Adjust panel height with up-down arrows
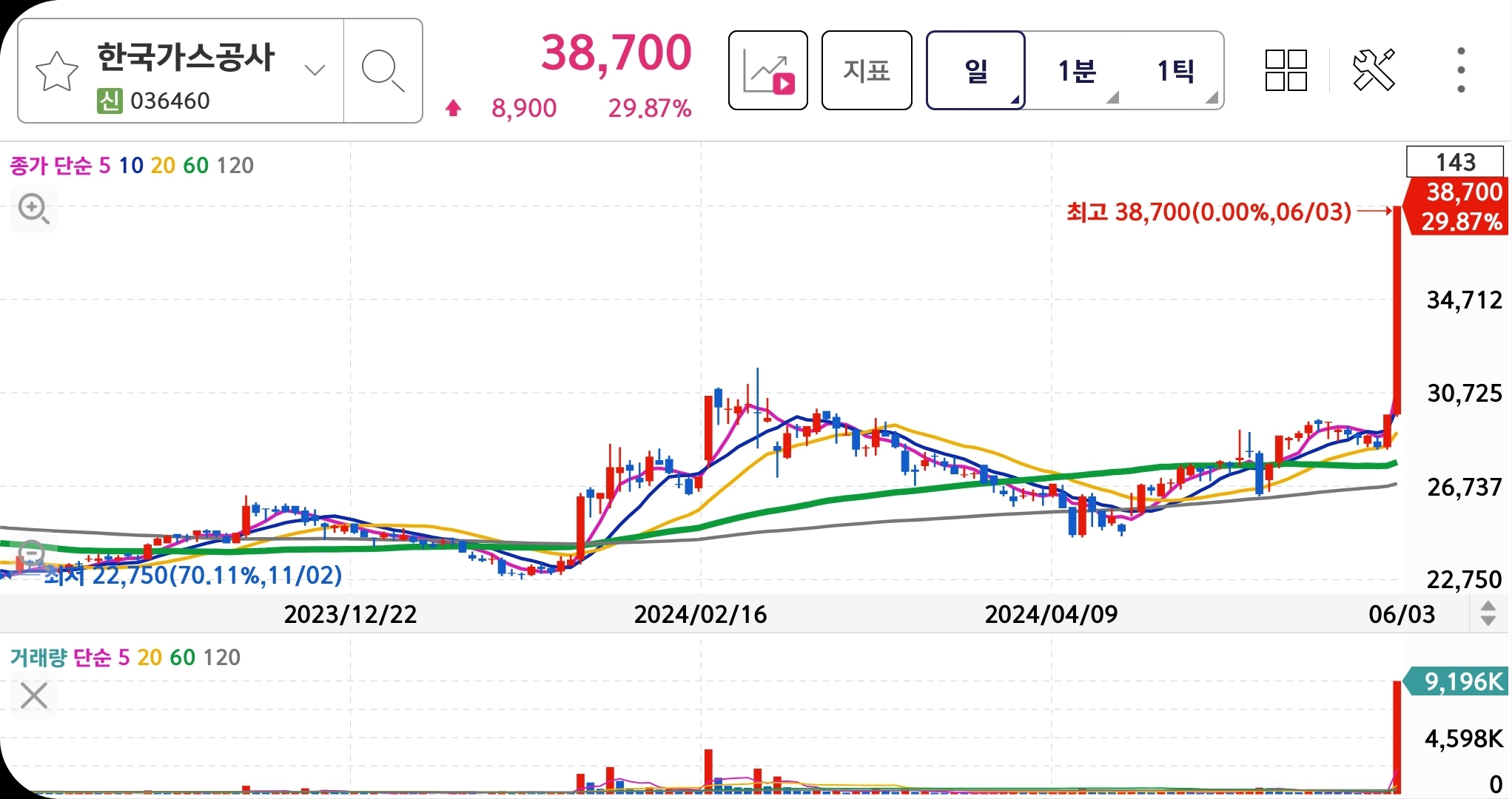This screenshot has height=799, width=1512. click(1488, 613)
